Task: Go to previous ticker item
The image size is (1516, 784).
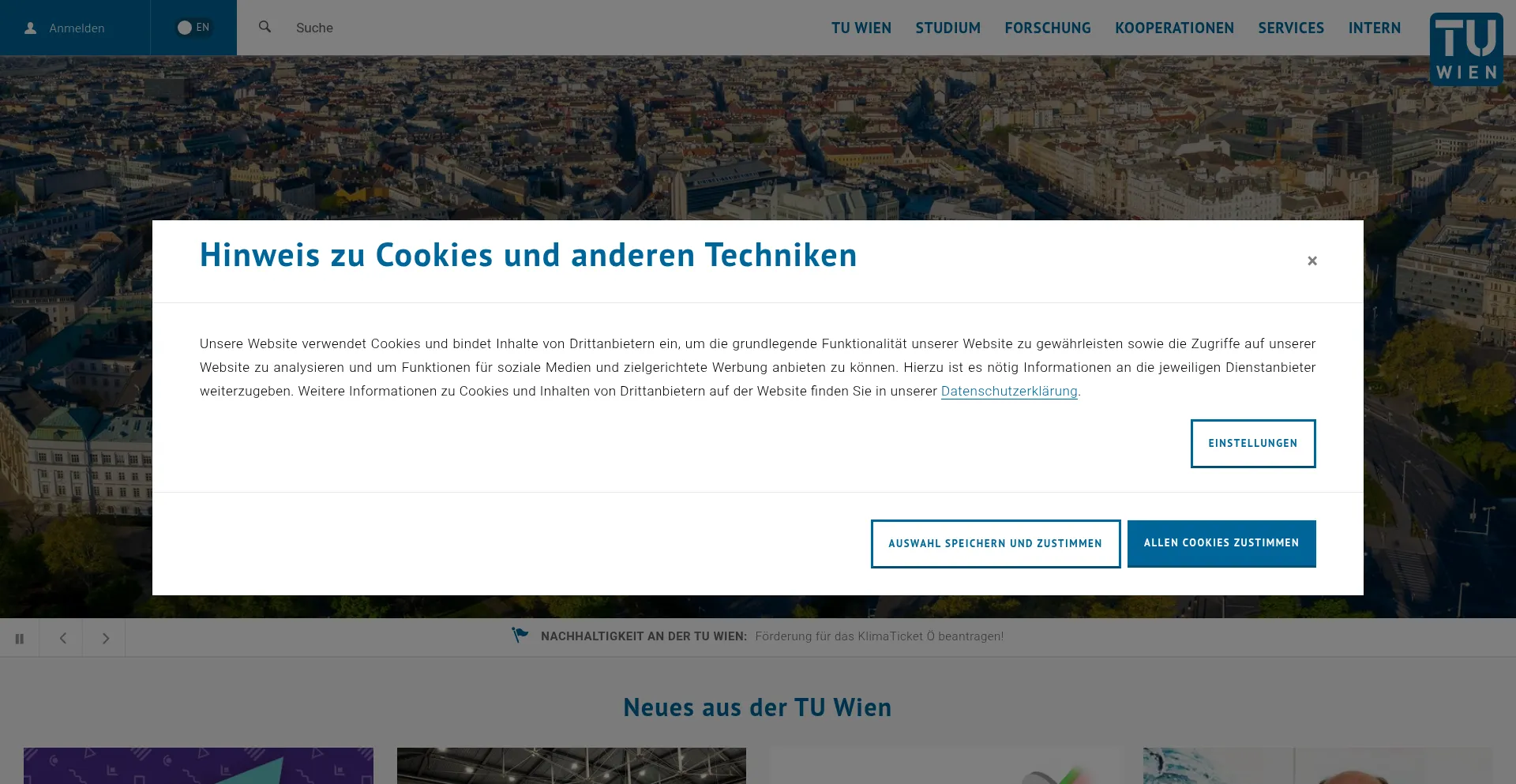Action: coord(62,638)
